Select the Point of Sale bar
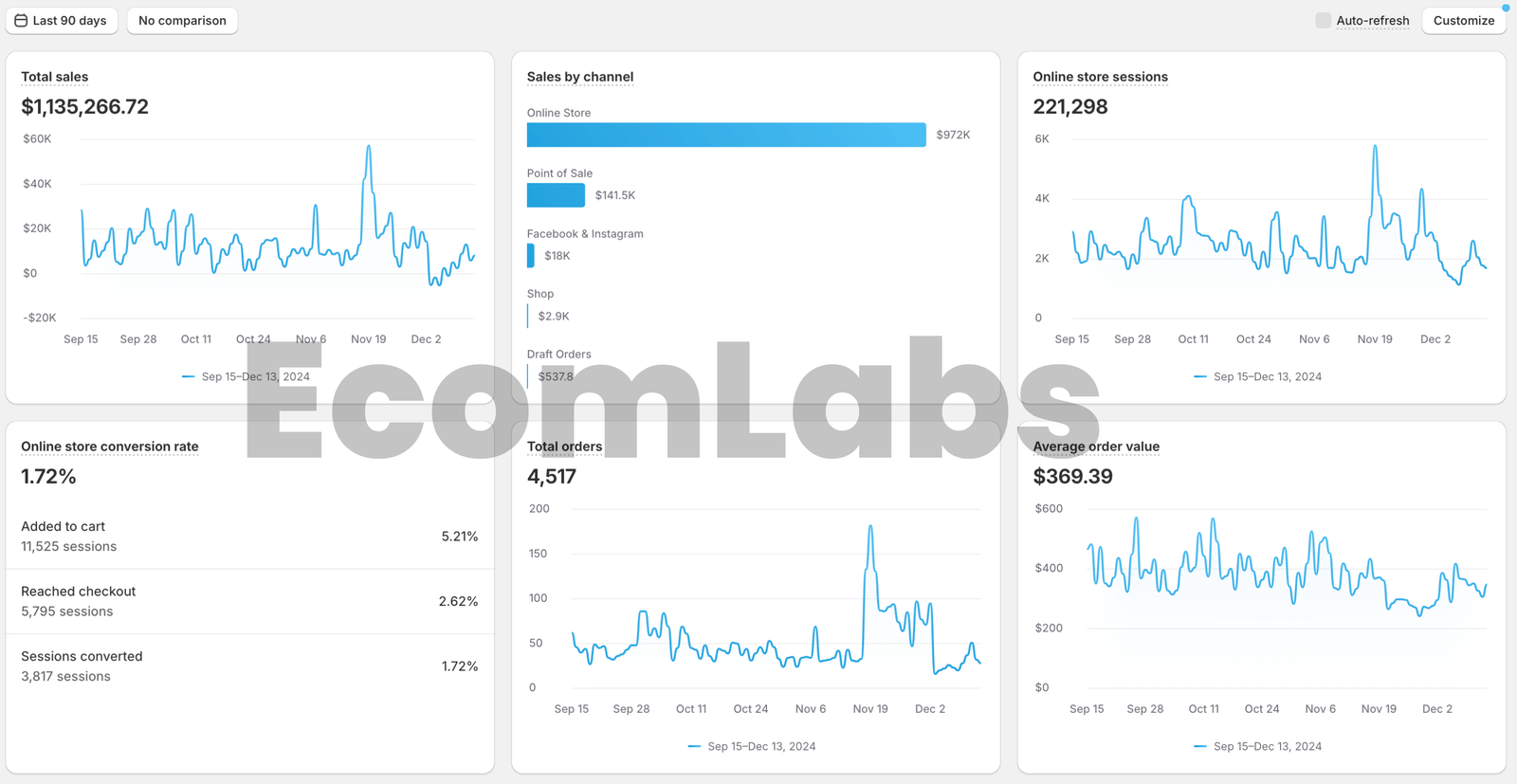1517x784 pixels. (556, 195)
